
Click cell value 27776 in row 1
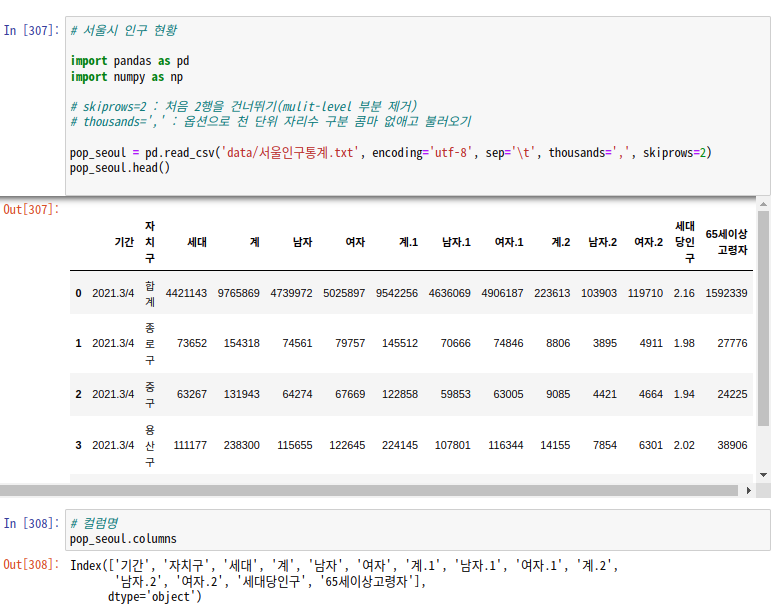coord(732,343)
